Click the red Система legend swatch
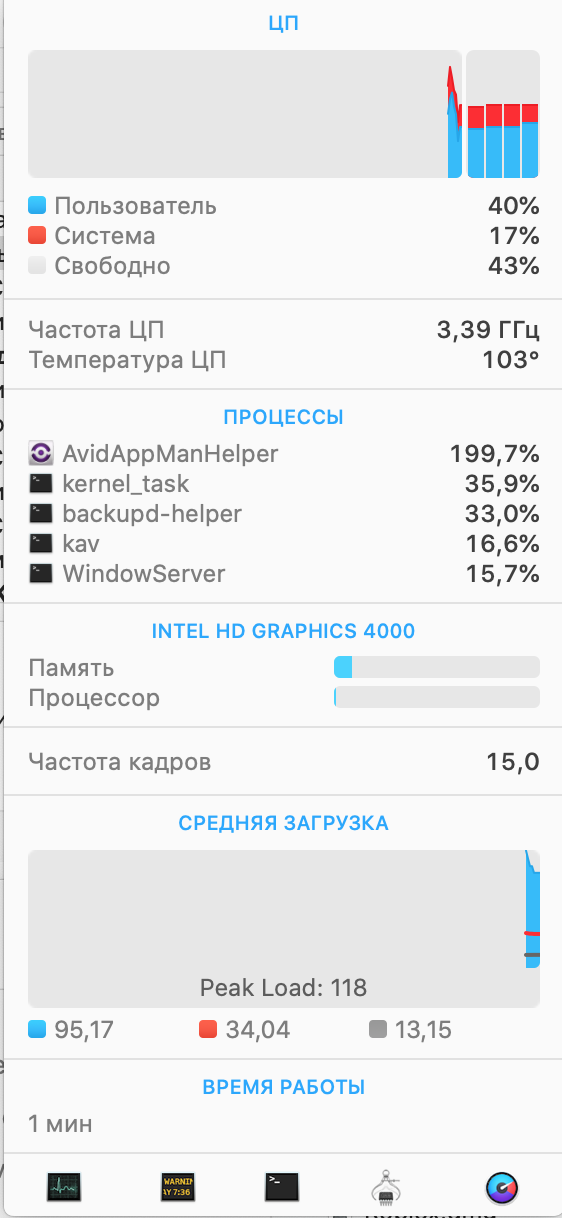The height and width of the screenshot is (1218, 562). point(38,236)
